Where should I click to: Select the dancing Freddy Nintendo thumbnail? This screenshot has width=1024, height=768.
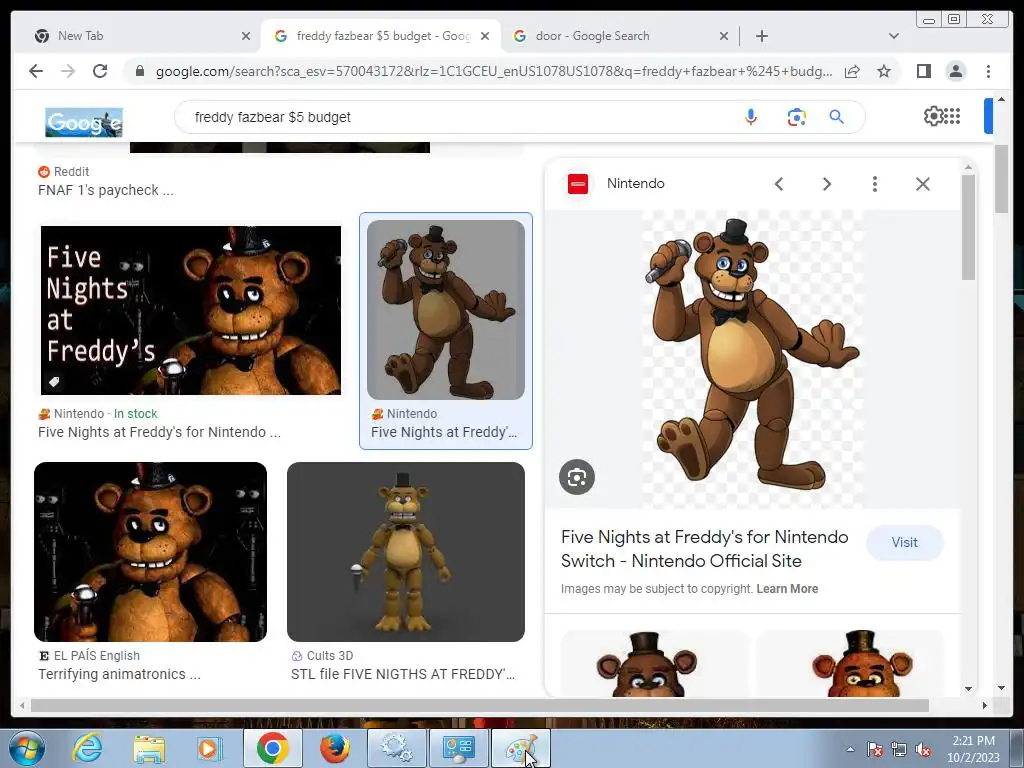(x=445, y=310)
